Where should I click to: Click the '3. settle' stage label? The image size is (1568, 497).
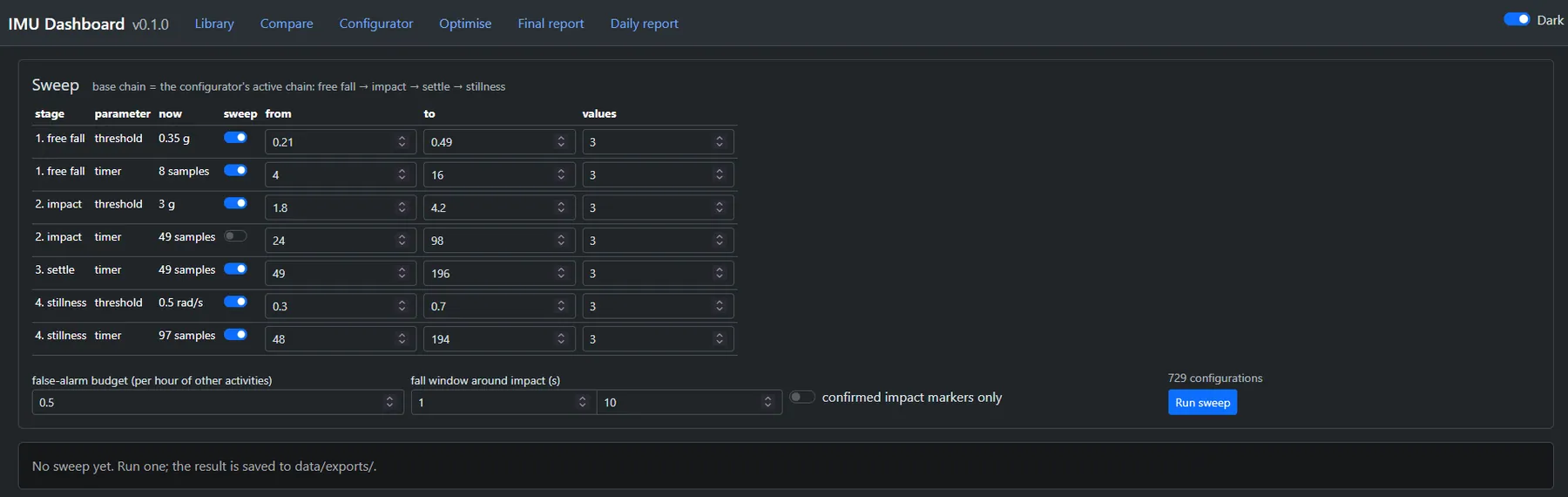click(x=55, y=269)
